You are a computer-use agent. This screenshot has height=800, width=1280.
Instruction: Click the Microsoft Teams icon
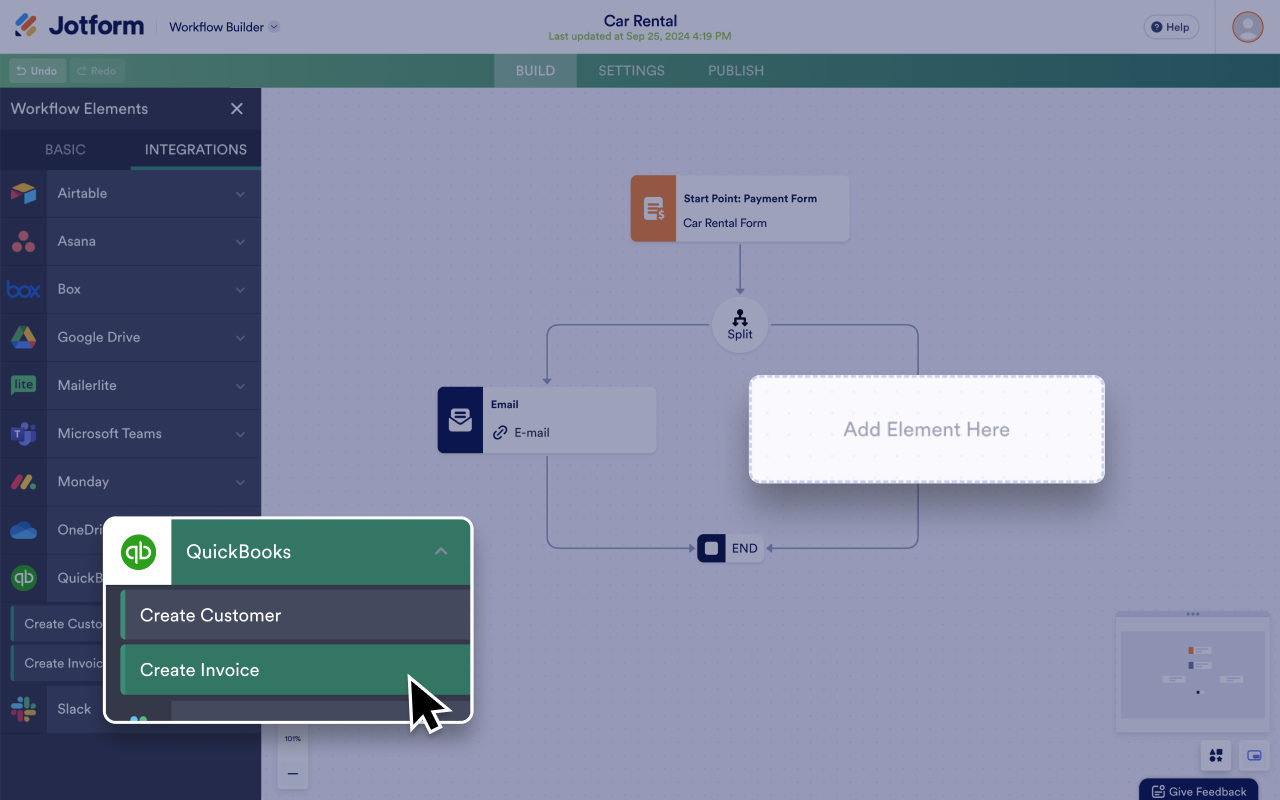coord(23,433)
